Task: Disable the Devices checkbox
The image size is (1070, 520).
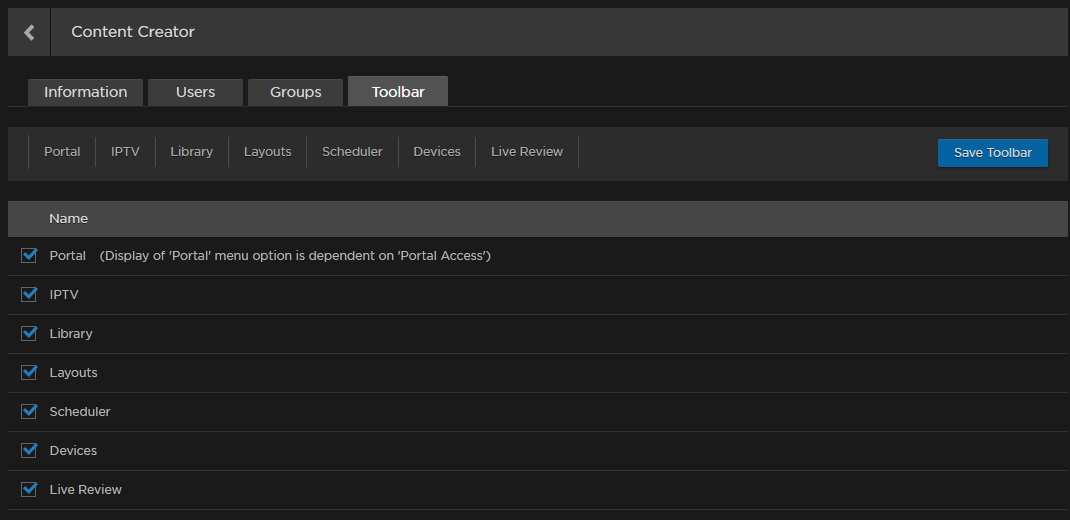Action: tap(29, 450)
